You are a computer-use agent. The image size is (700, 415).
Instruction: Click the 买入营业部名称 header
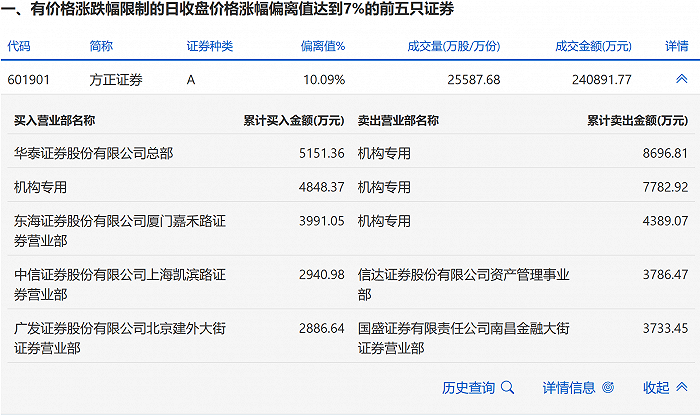click(54, 120)
